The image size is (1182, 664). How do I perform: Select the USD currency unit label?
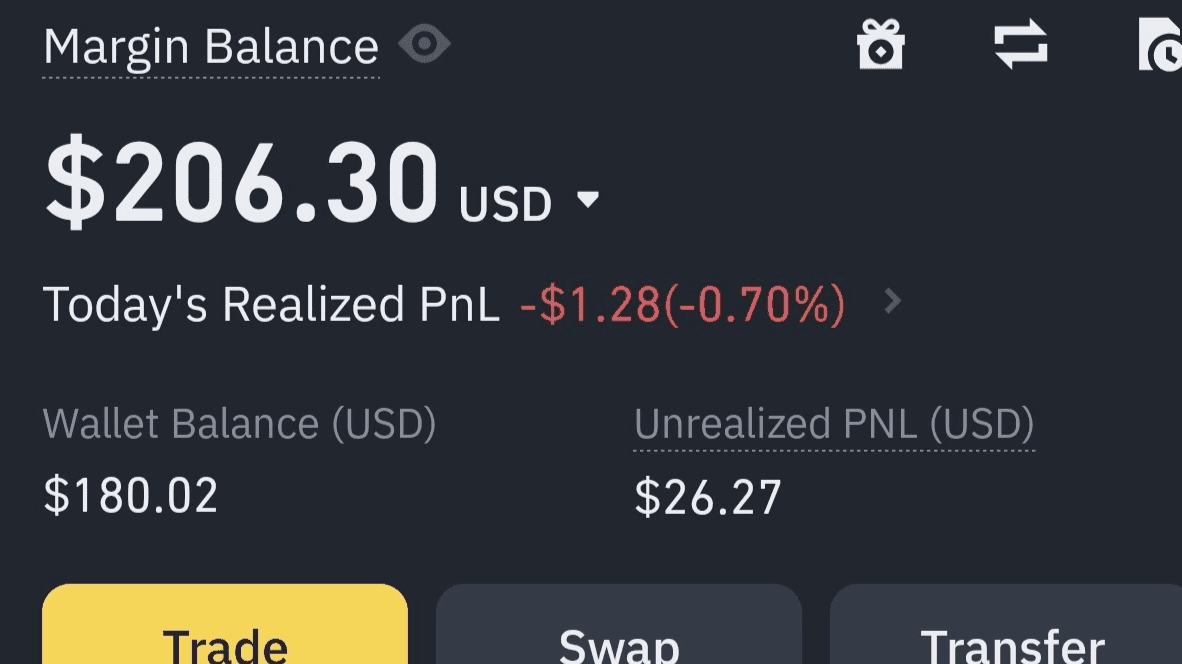pyautogui.click(x=505, y=204)
